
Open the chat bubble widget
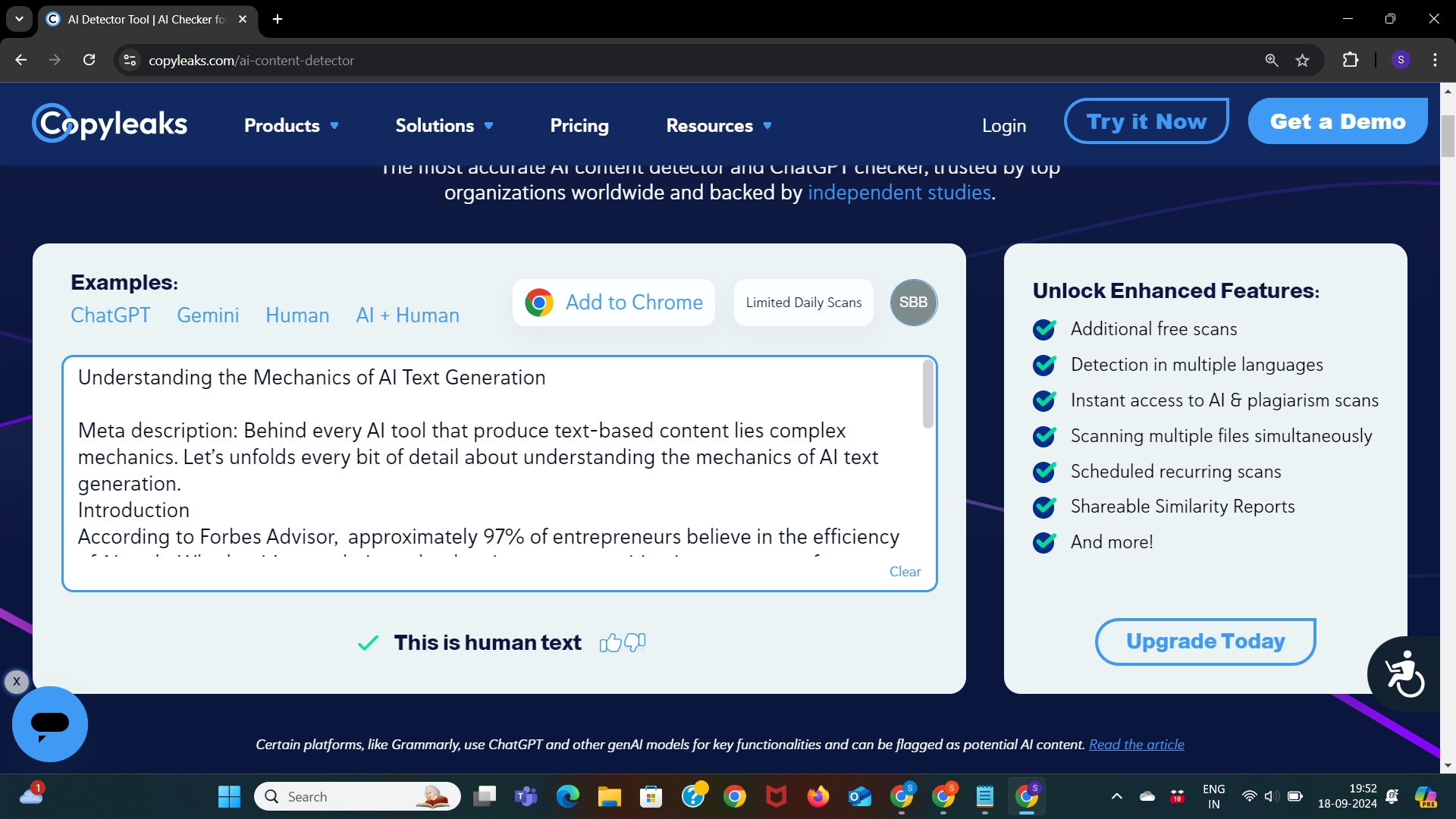tap(50, 723)
